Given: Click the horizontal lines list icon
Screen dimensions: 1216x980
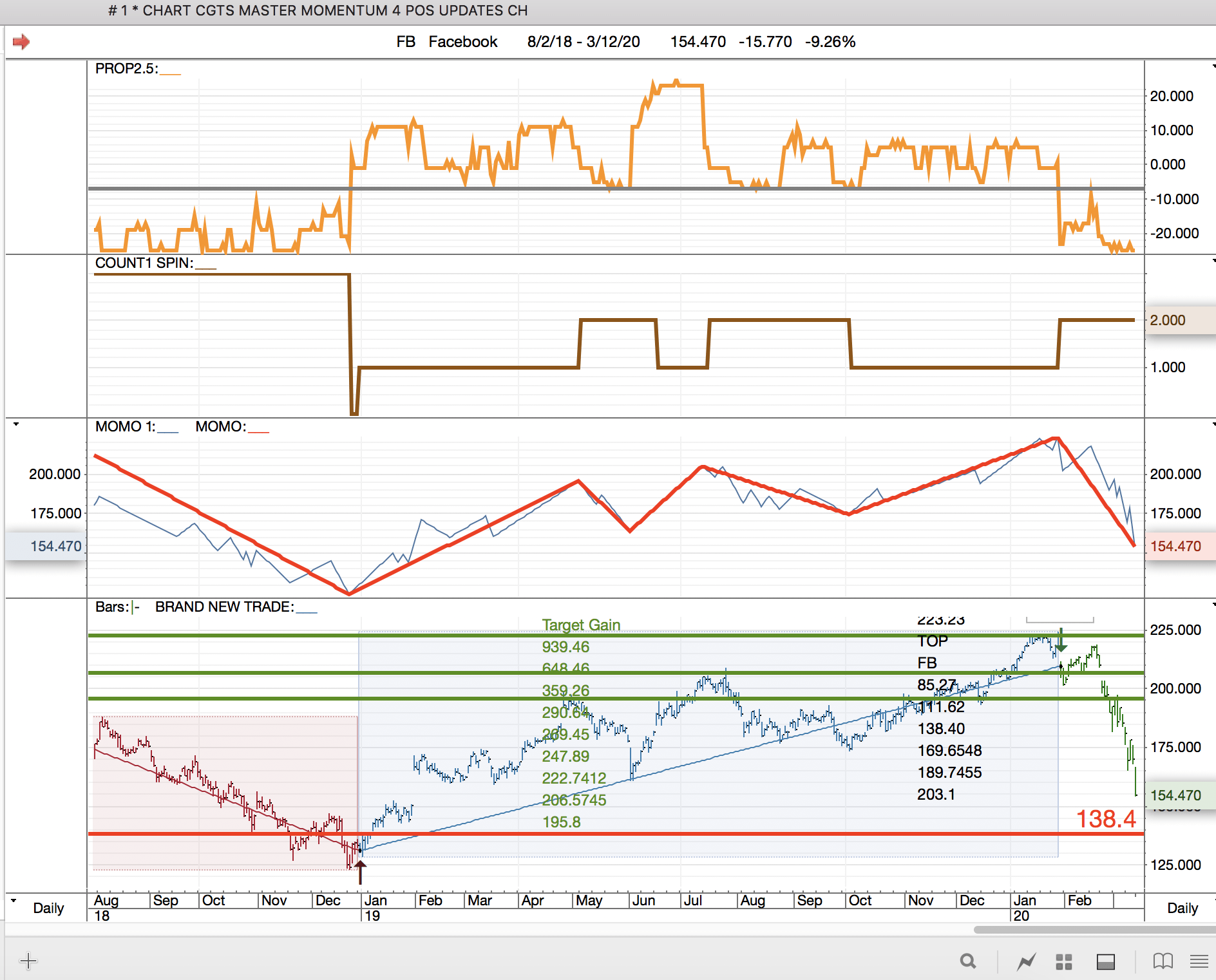Looking at the screenshot, I should 1199,961.
